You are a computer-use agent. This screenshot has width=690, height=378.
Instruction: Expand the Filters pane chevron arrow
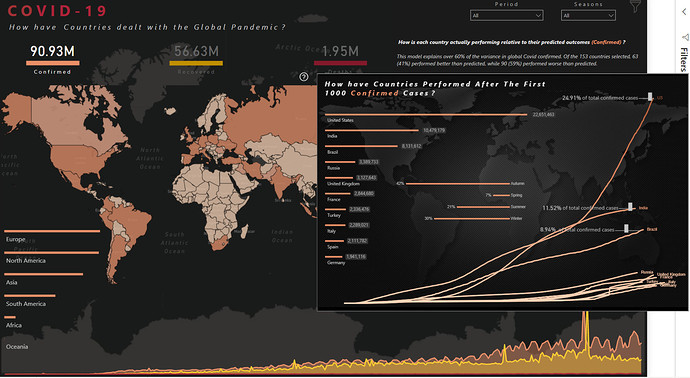coord(684,12)
